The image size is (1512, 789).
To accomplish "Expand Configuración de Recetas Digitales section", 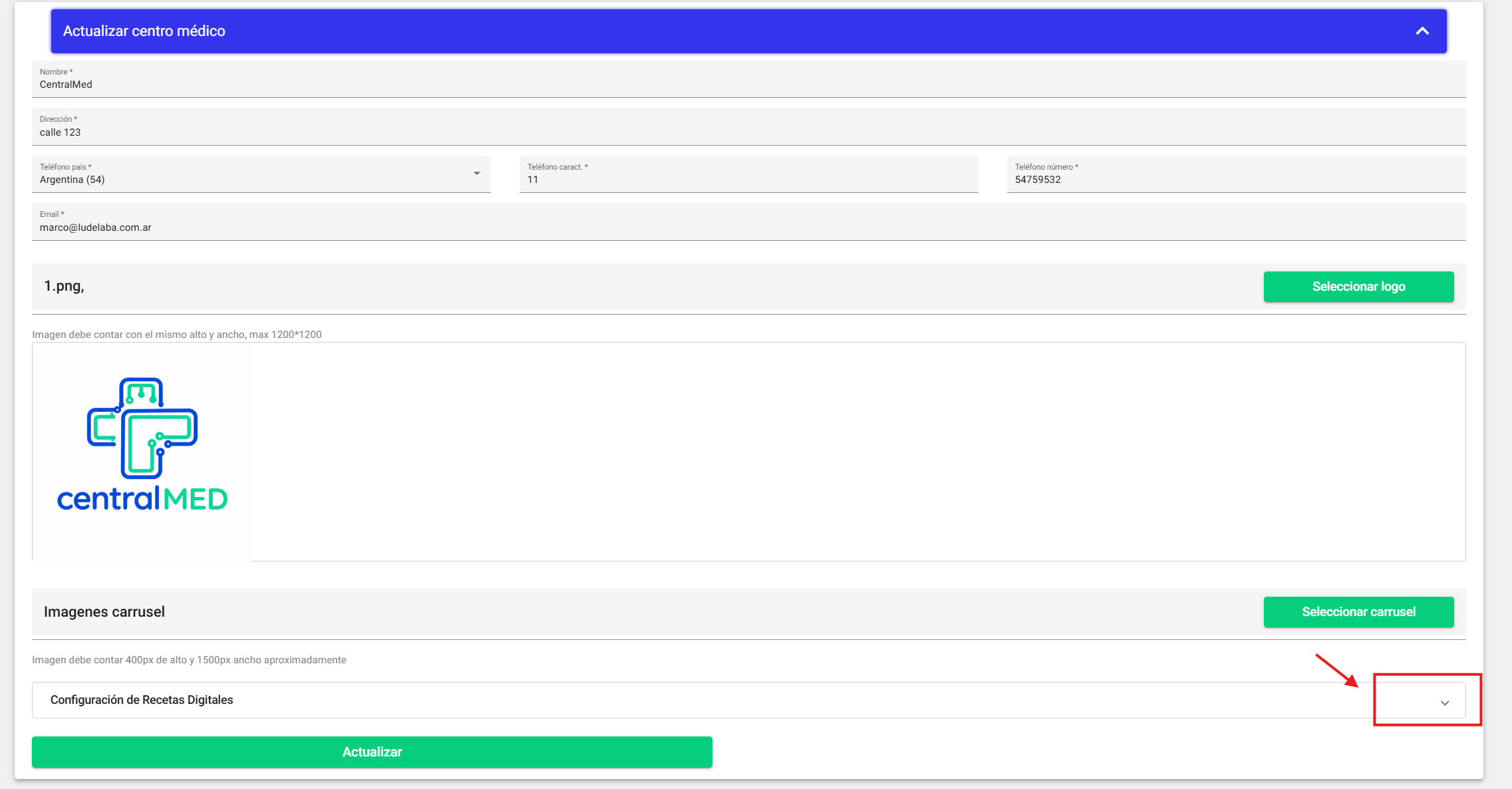I will click(748, 700).
